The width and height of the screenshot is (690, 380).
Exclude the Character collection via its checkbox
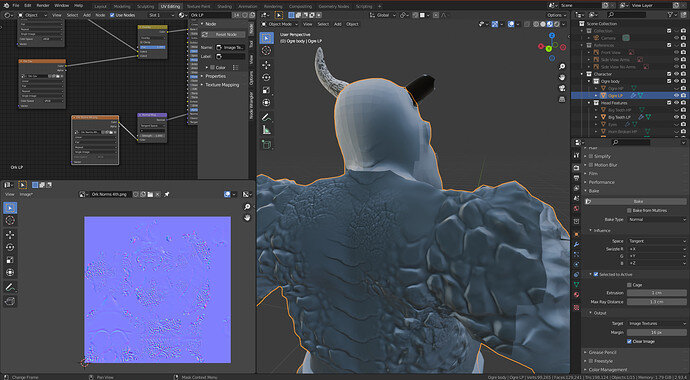point(669,74)
